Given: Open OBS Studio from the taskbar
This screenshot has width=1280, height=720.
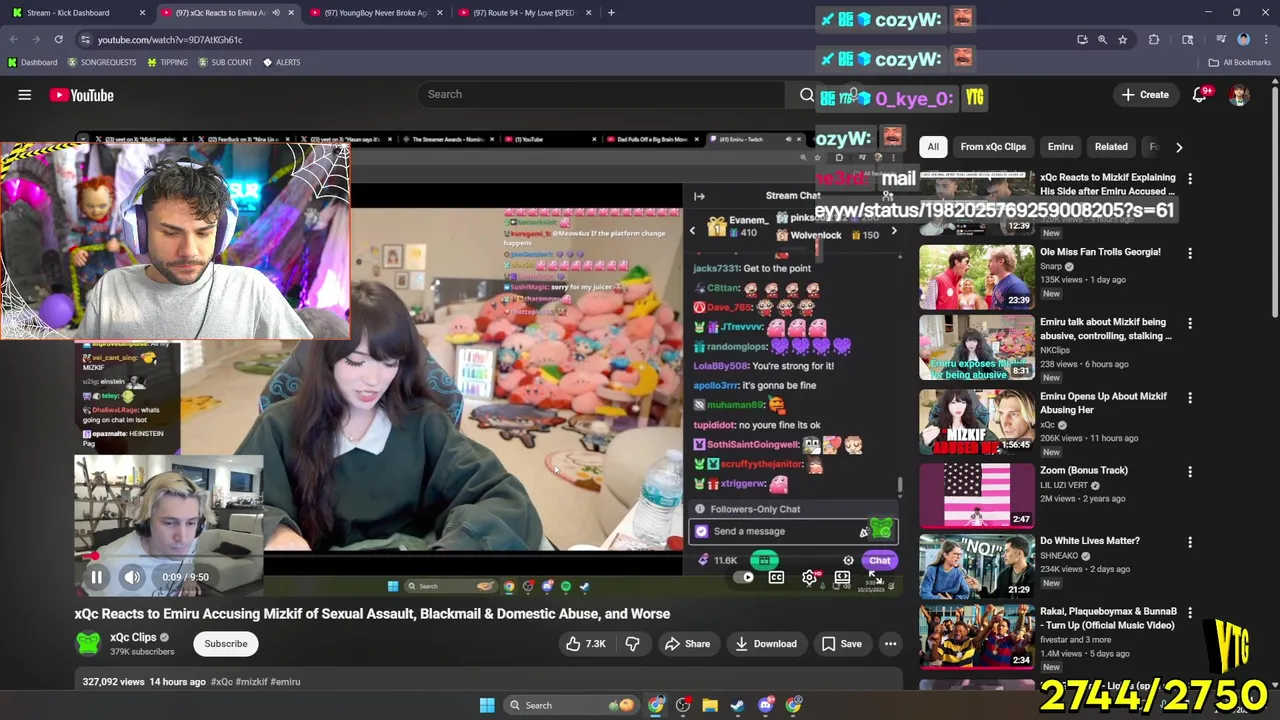Looking at the screenshot, I should 683,706.
